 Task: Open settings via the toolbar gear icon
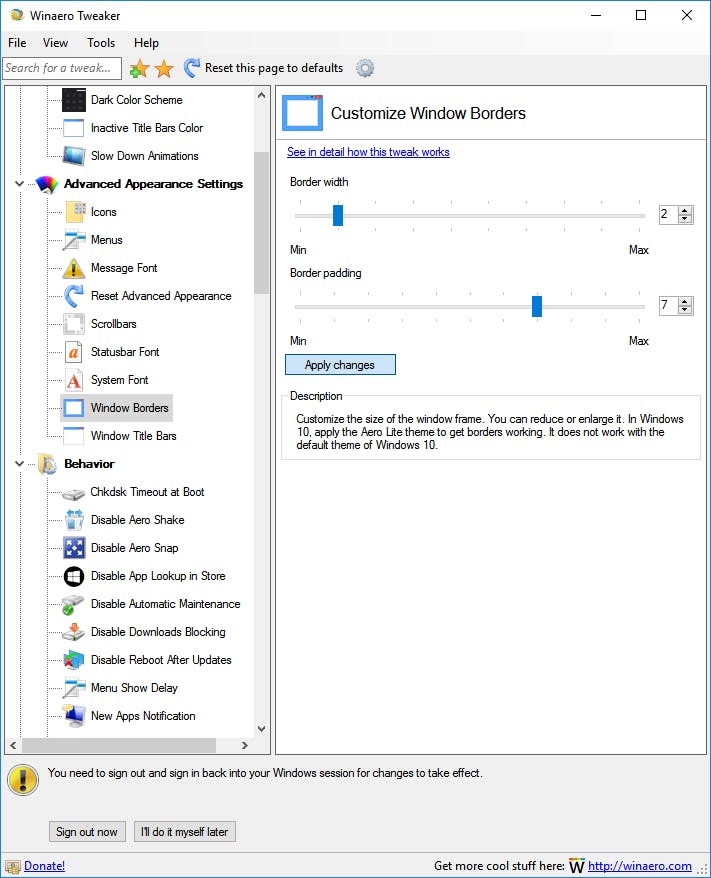[365, 68]
